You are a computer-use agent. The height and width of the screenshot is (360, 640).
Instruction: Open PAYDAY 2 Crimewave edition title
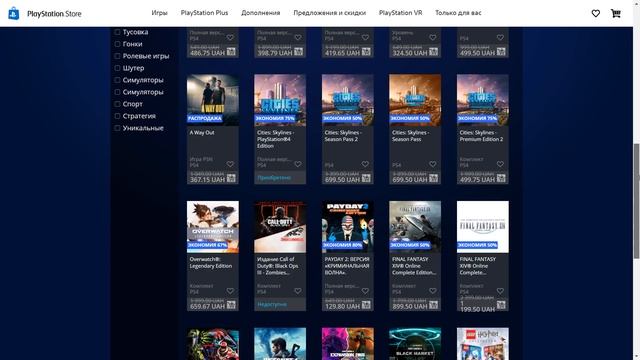coord(347,266)
